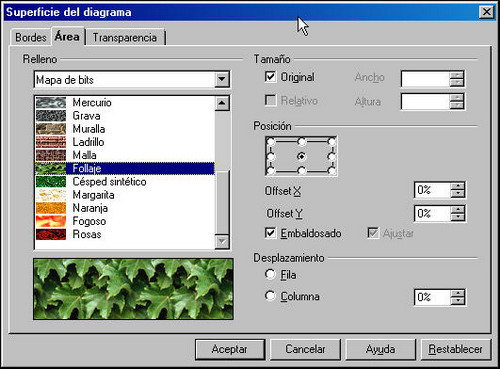Image resolution: width=500 pixels, height=369 pixels.
Task: Select the Grava bitmap texture
Action: [125, 116]
